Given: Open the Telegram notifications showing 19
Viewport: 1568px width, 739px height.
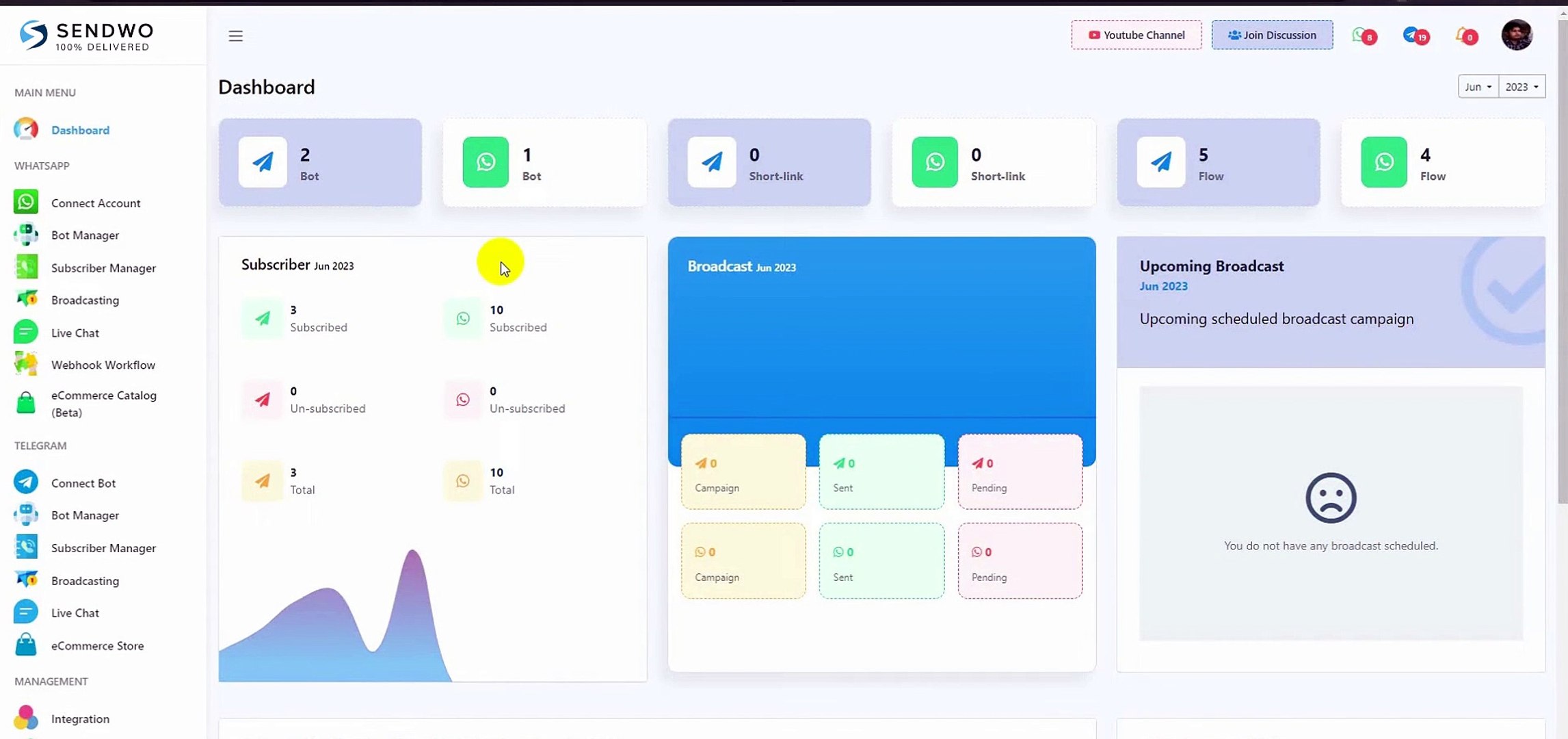Looking at the screenshot, I should 1414,36.
